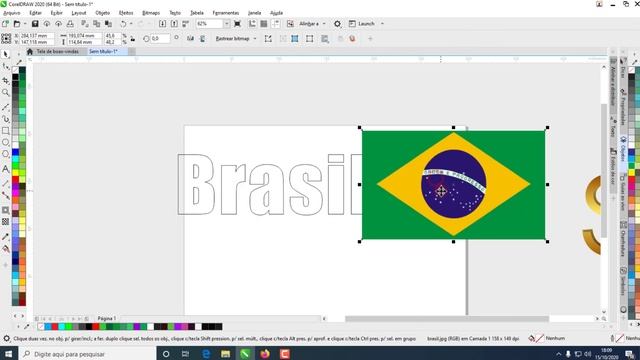This screenshot has width=640, height=360.
Task: Open the Arquivo menu
Action: [11, 13]
